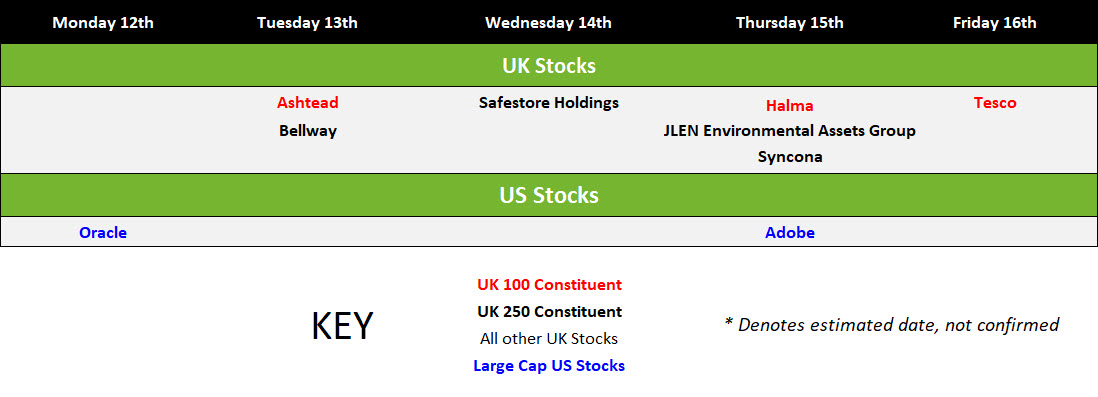Select the Adobe US stock entry

(790, 232)
